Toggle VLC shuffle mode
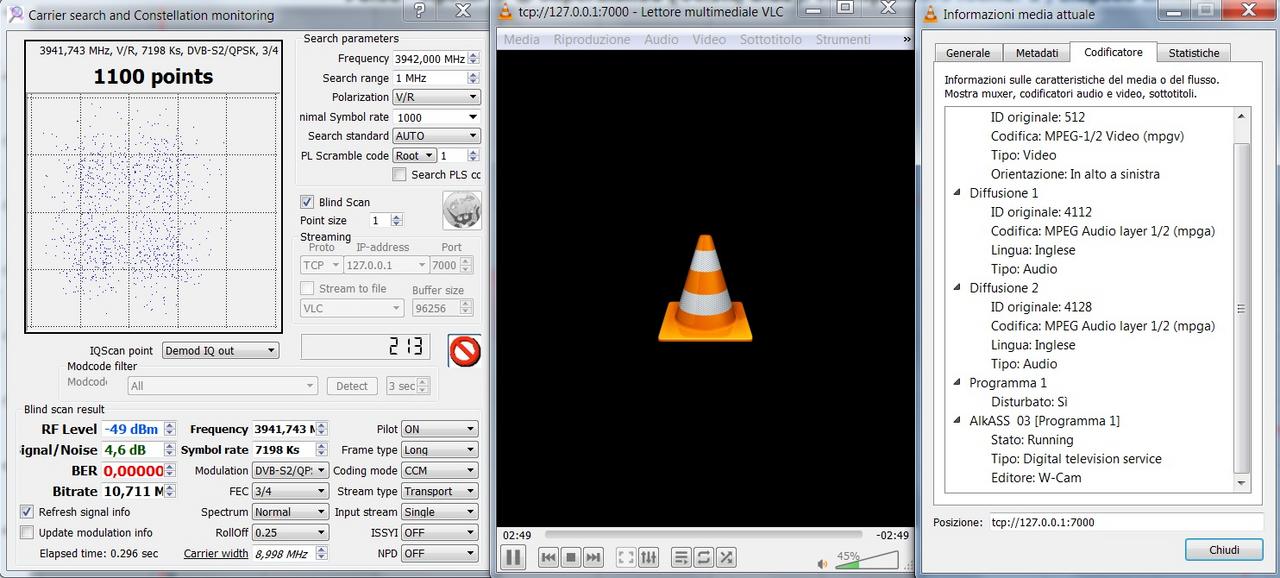Viewport: 1280px width, 578px height. click(727, 557)
